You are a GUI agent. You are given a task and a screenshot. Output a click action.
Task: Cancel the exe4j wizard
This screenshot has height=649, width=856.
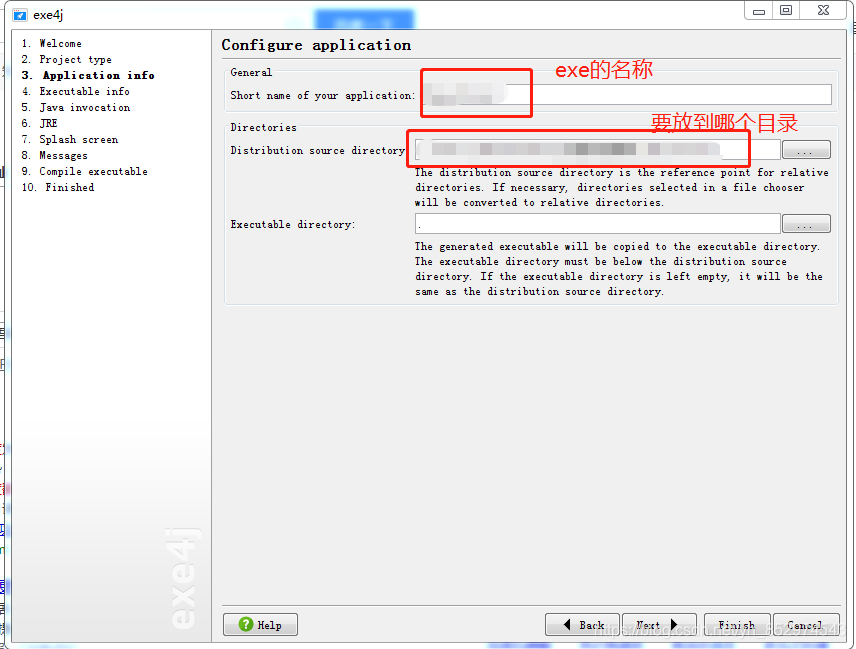point(806,624)
